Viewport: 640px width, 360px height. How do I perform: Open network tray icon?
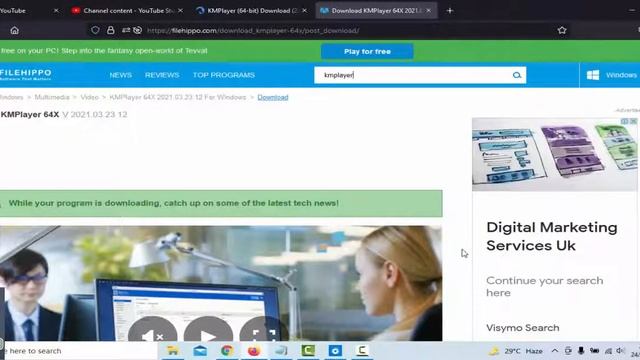coord(608,351)
